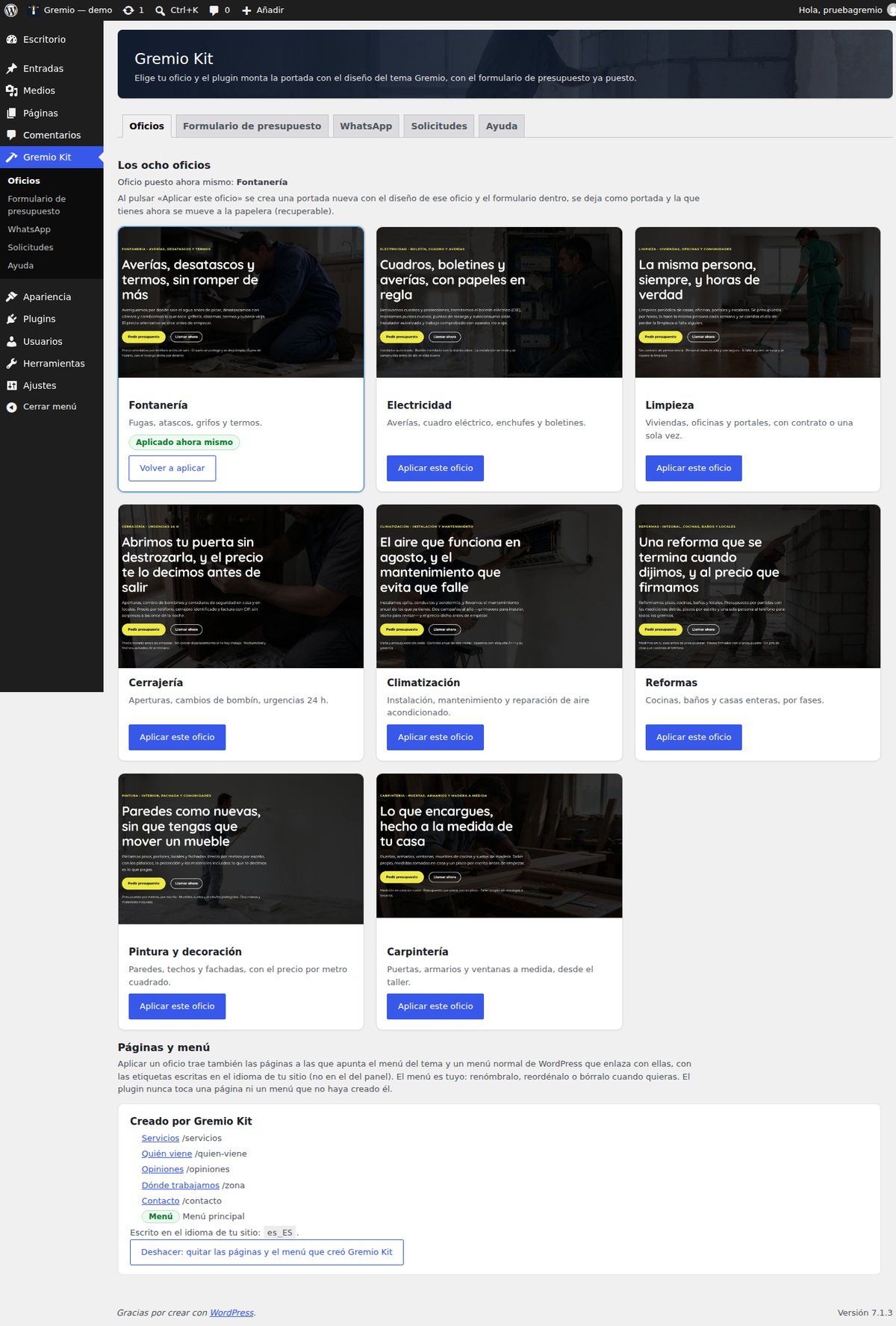Apply the Pintura y decoración trade
Screen dimensions: 896x1326
coord(177,1006)
